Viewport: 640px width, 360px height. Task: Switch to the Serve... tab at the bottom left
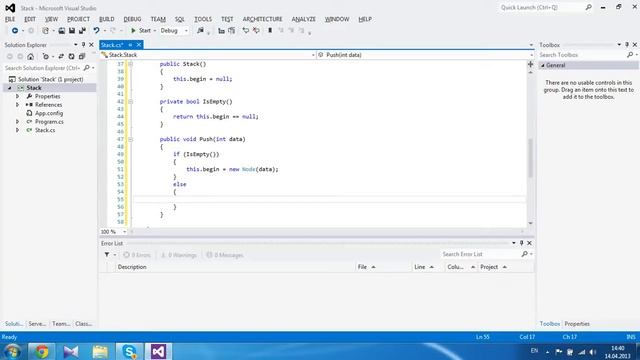tap(37, 324)
